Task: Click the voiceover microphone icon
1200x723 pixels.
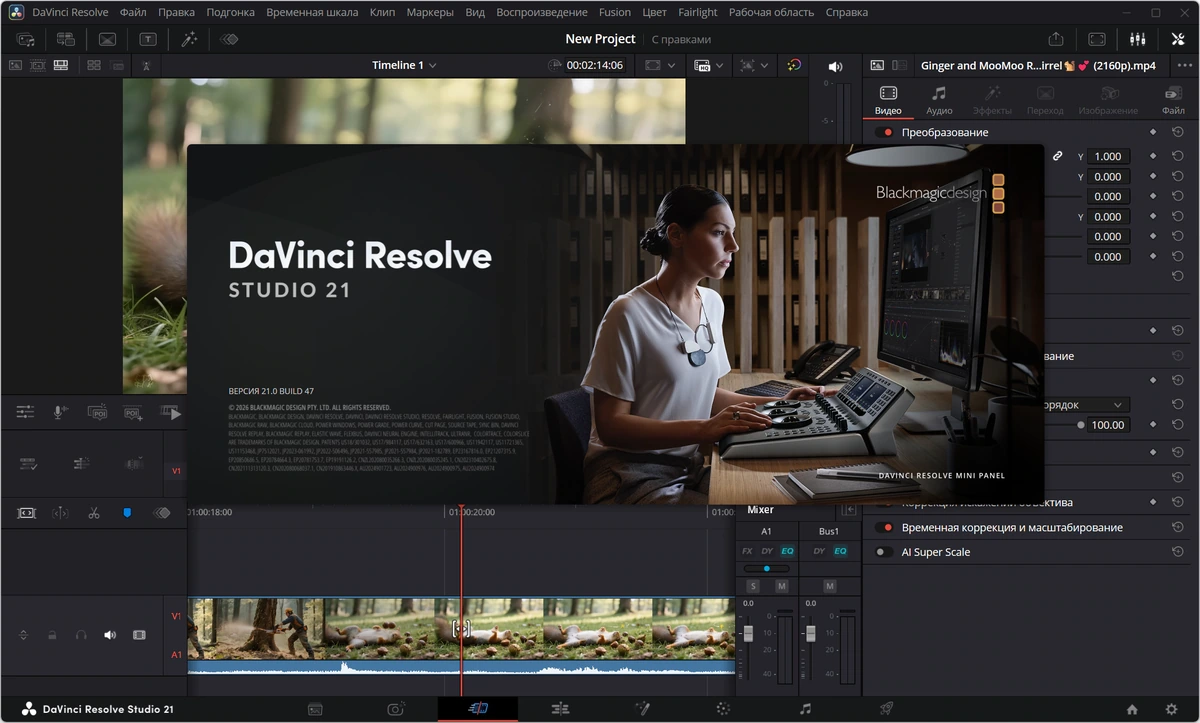Action: pyautogui.click(x=60, y=412)
